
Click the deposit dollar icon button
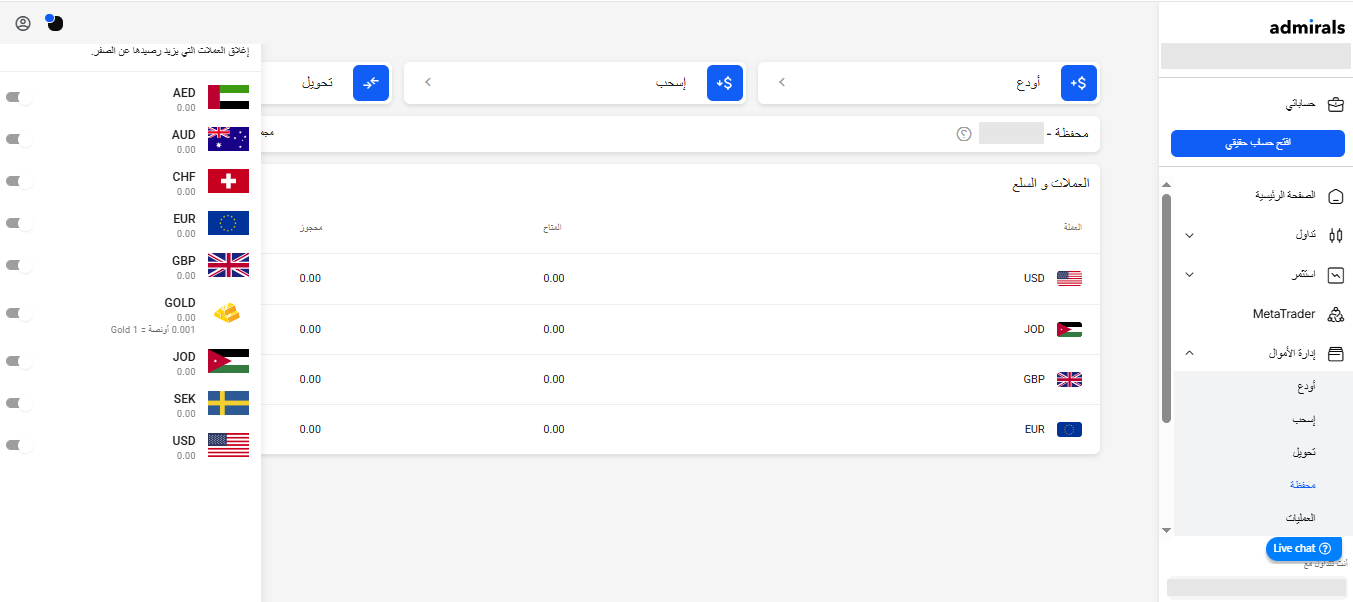point(1079,83)
